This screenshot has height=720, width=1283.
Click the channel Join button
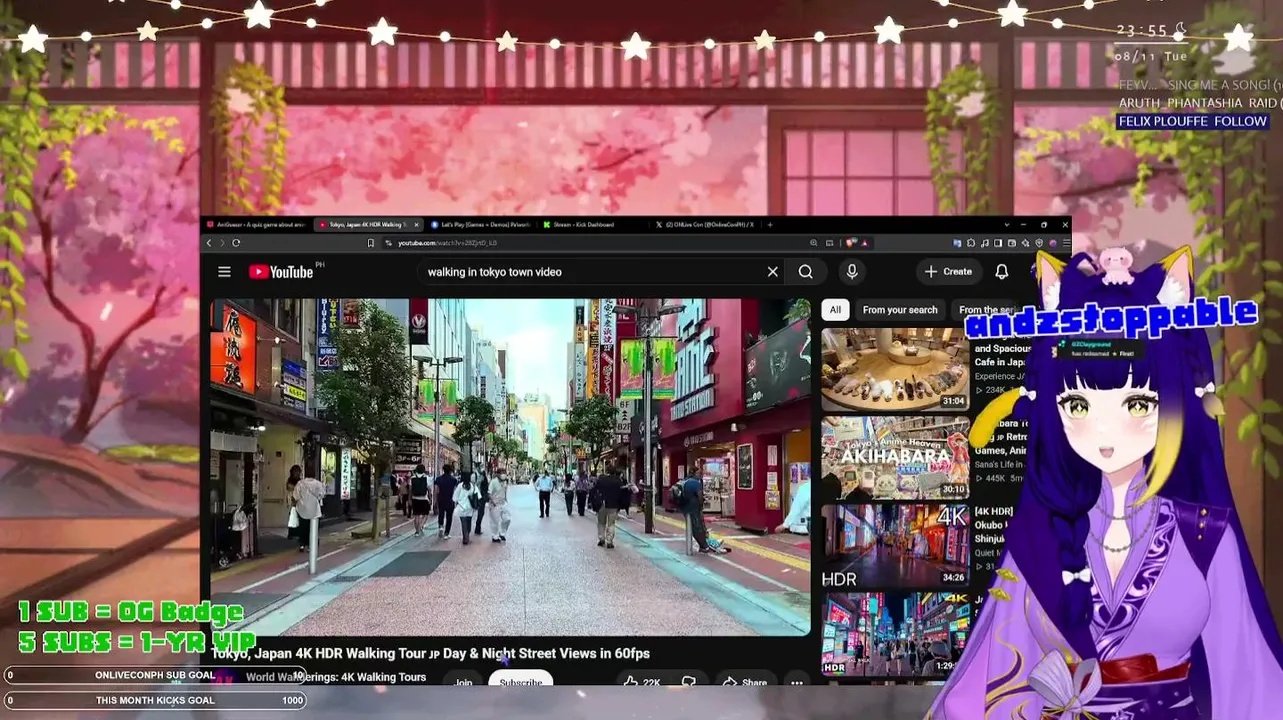(x=463, y=682)
